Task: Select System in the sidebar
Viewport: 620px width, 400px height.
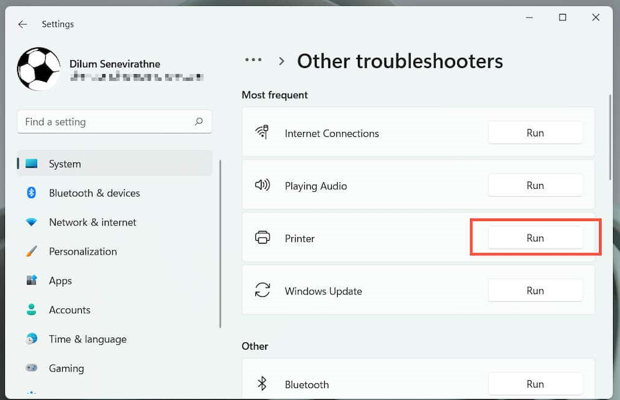Action: (65, 164)
